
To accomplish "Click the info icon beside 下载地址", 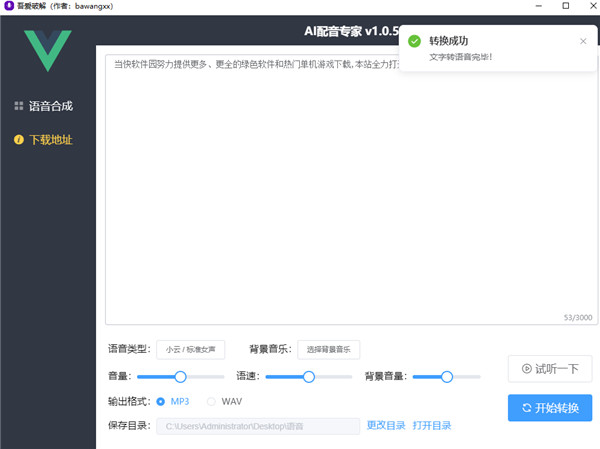I will point(18,140).
